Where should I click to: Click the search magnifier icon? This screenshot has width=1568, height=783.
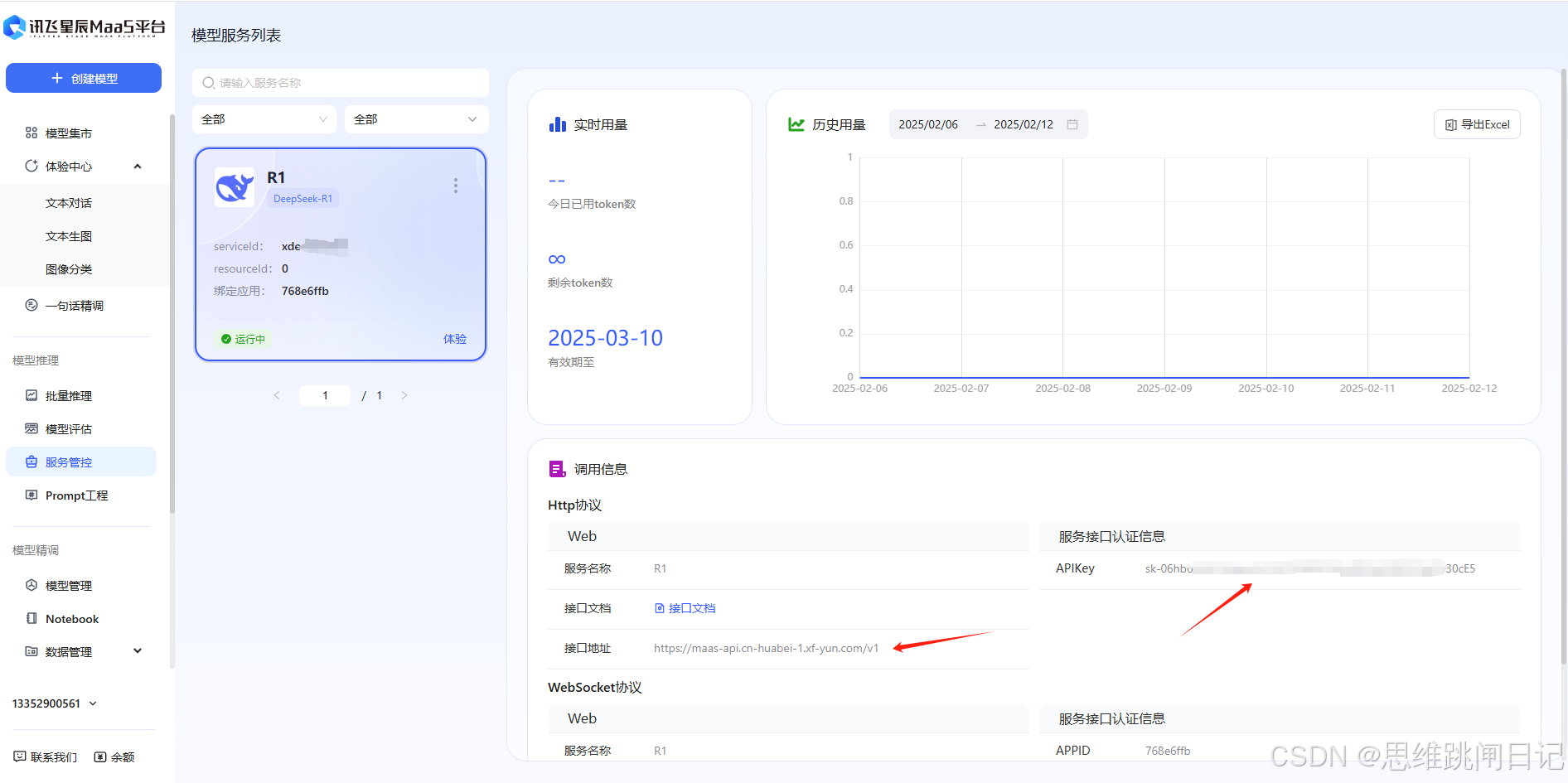click(x=209, y=83)
